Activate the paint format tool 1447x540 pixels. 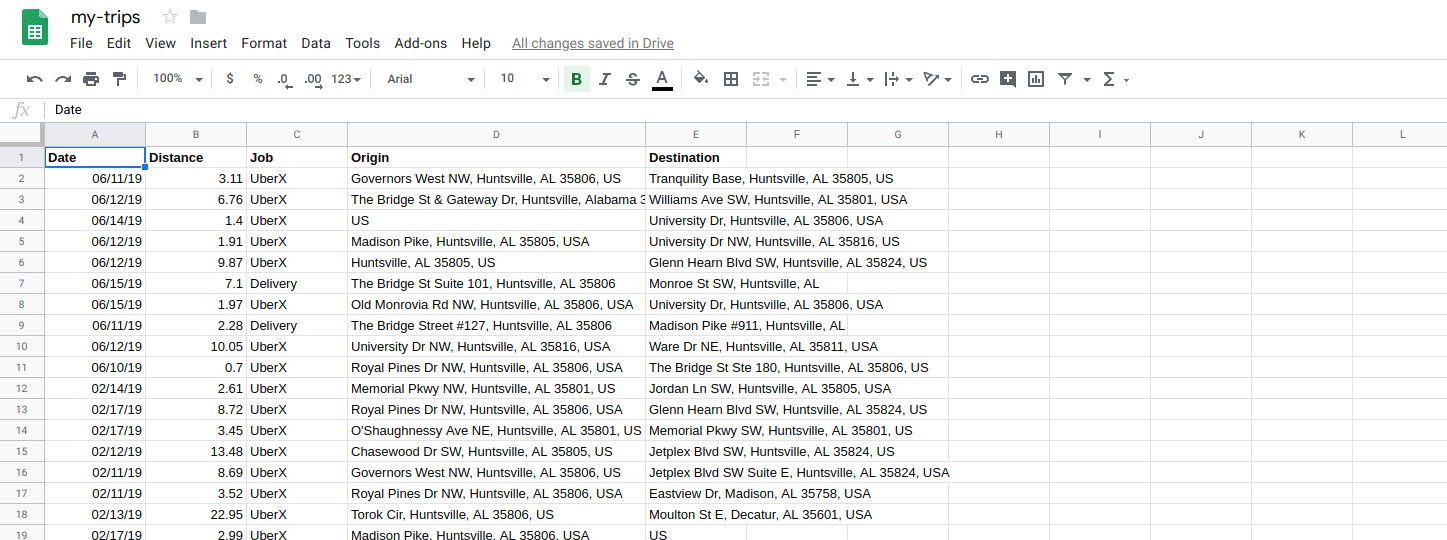[119, 79]
